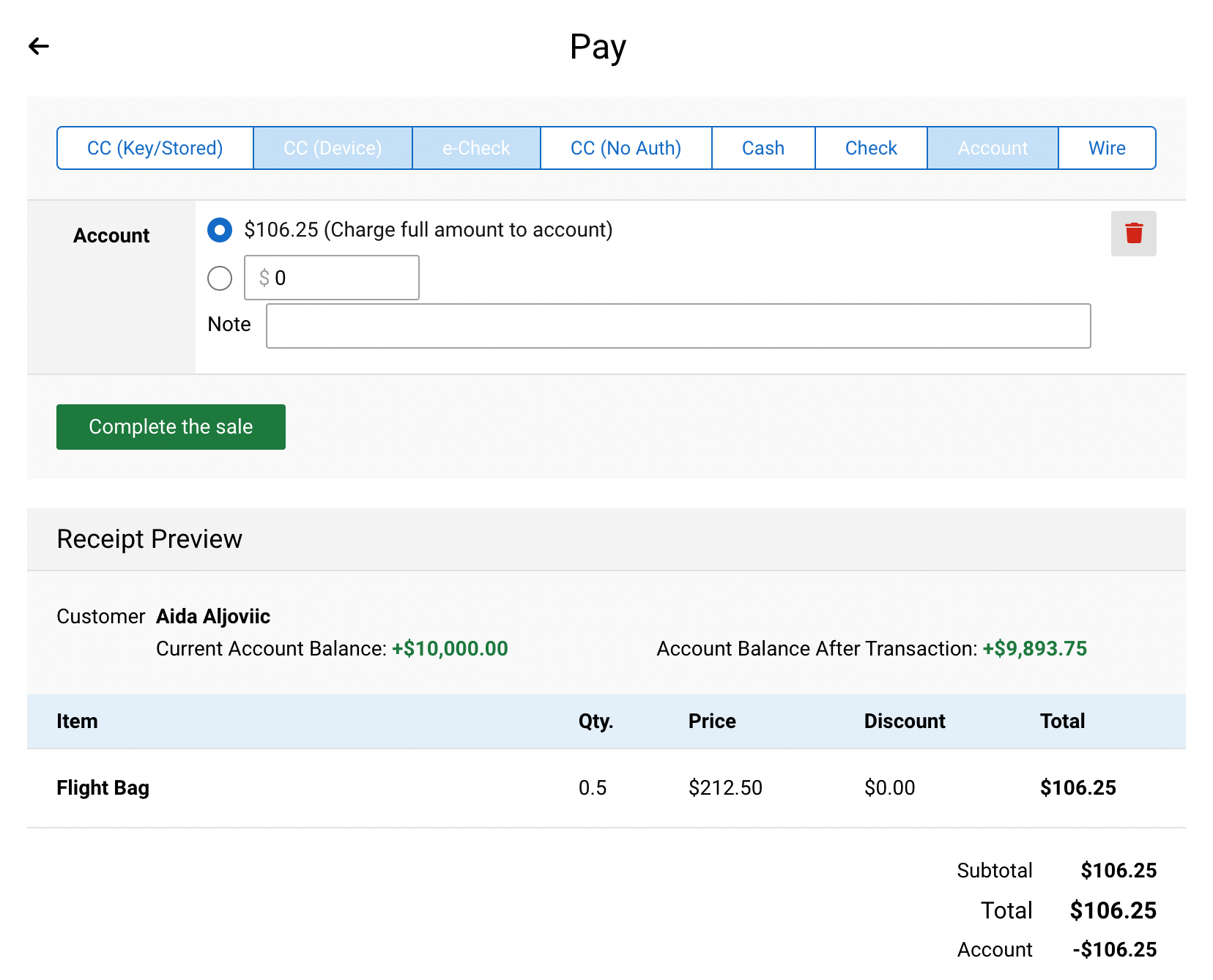Choose the e-Check payment tab

pyautogui.click(x=476, y=148)
